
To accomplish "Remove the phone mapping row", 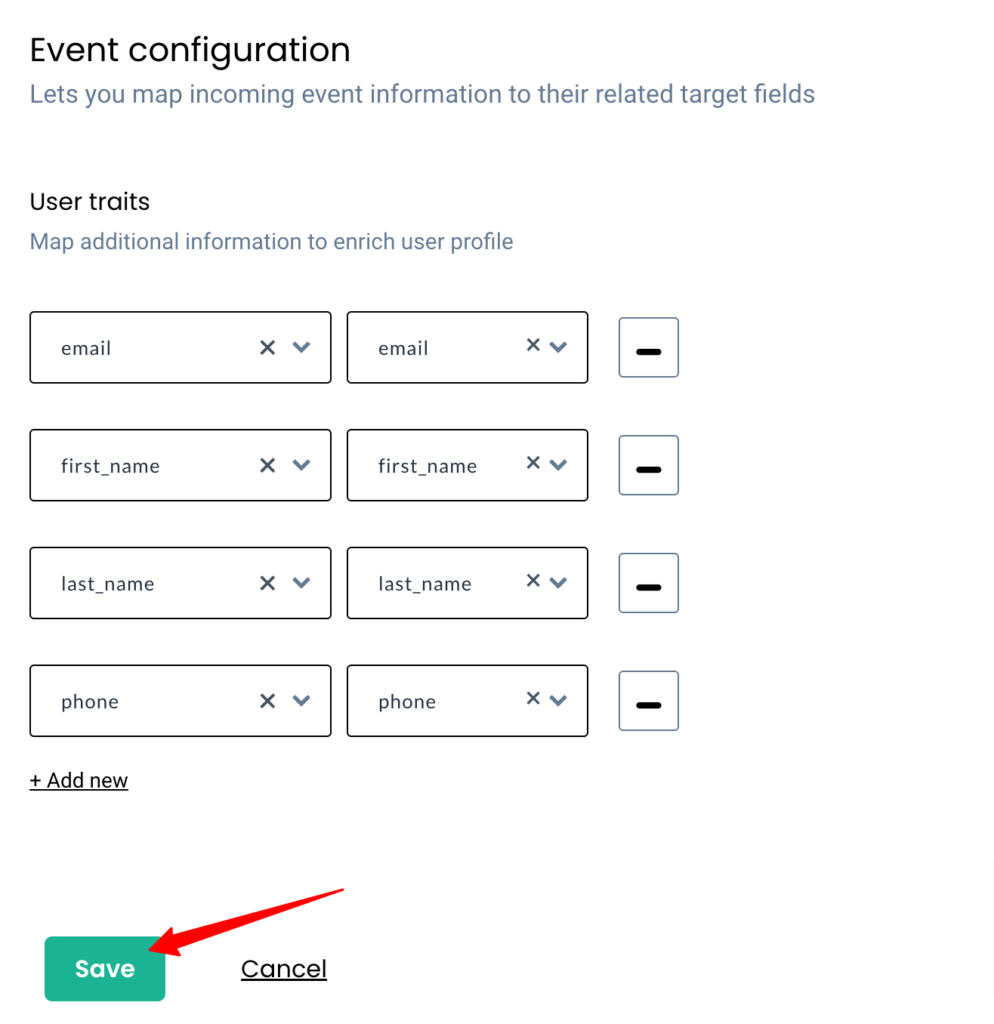I will point(649,701).
